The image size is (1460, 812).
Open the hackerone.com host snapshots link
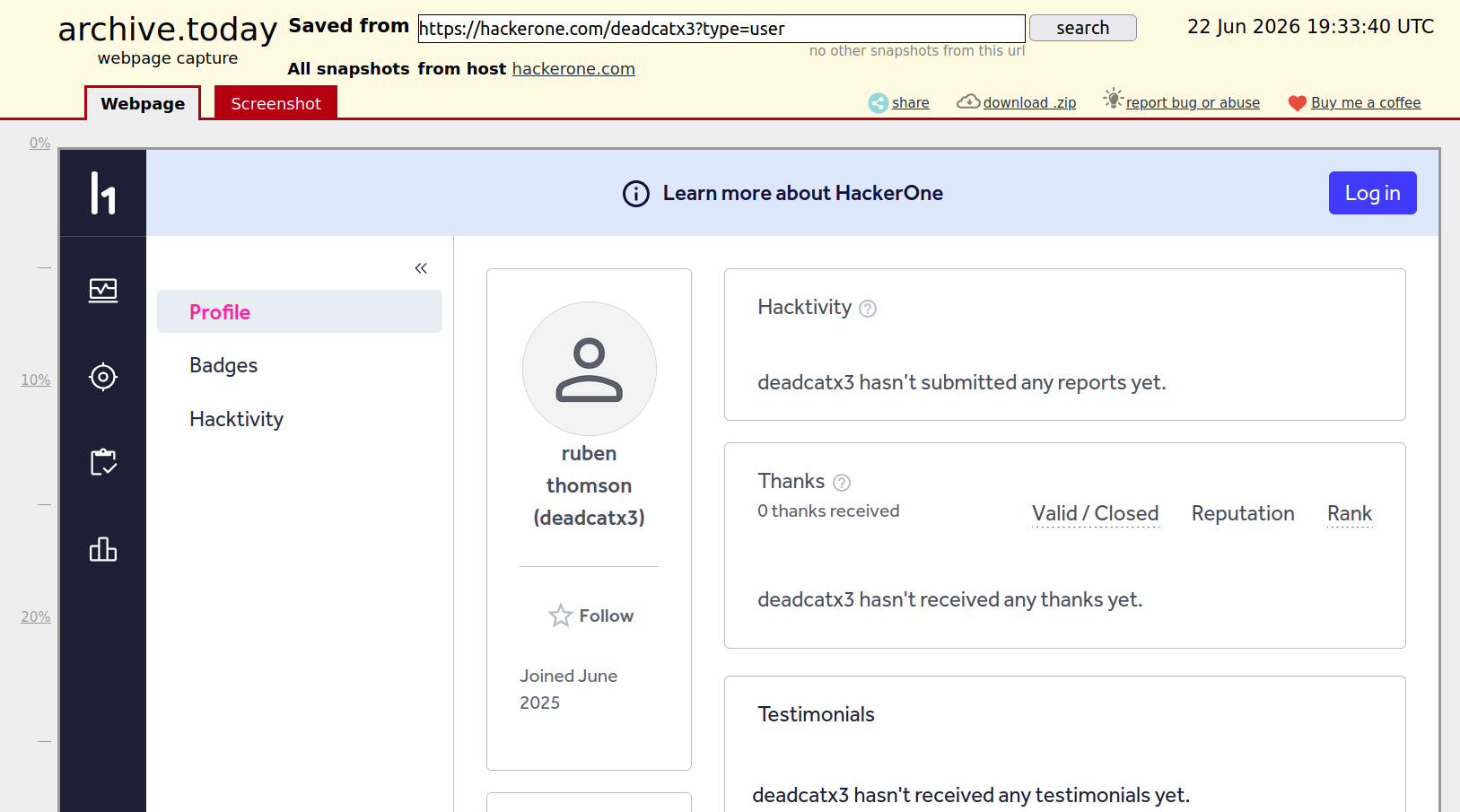pyautogui.click(x=573, y=69)
